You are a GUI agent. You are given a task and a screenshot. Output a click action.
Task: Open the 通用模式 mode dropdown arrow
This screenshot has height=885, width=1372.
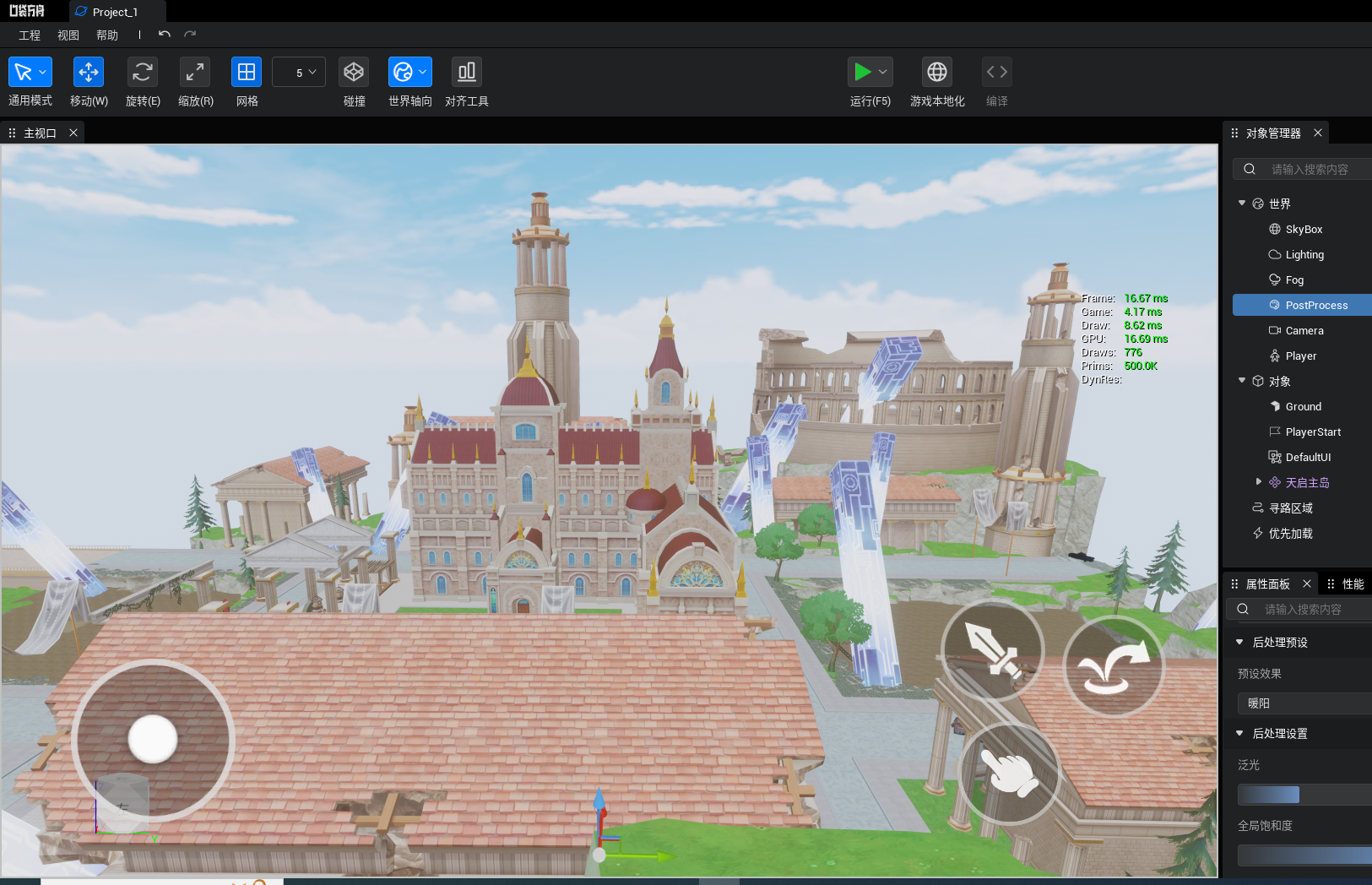coord(43,72)
